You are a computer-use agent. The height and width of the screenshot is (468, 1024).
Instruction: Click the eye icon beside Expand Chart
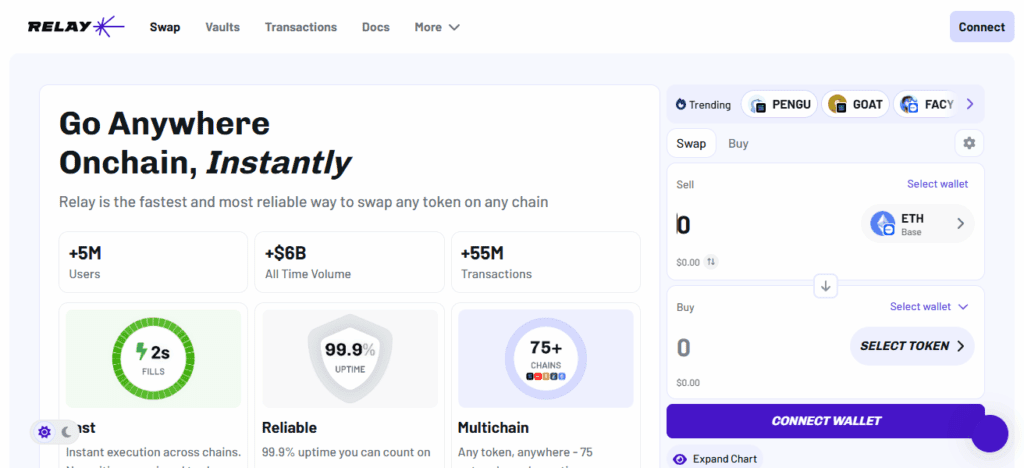coord(680,459)
